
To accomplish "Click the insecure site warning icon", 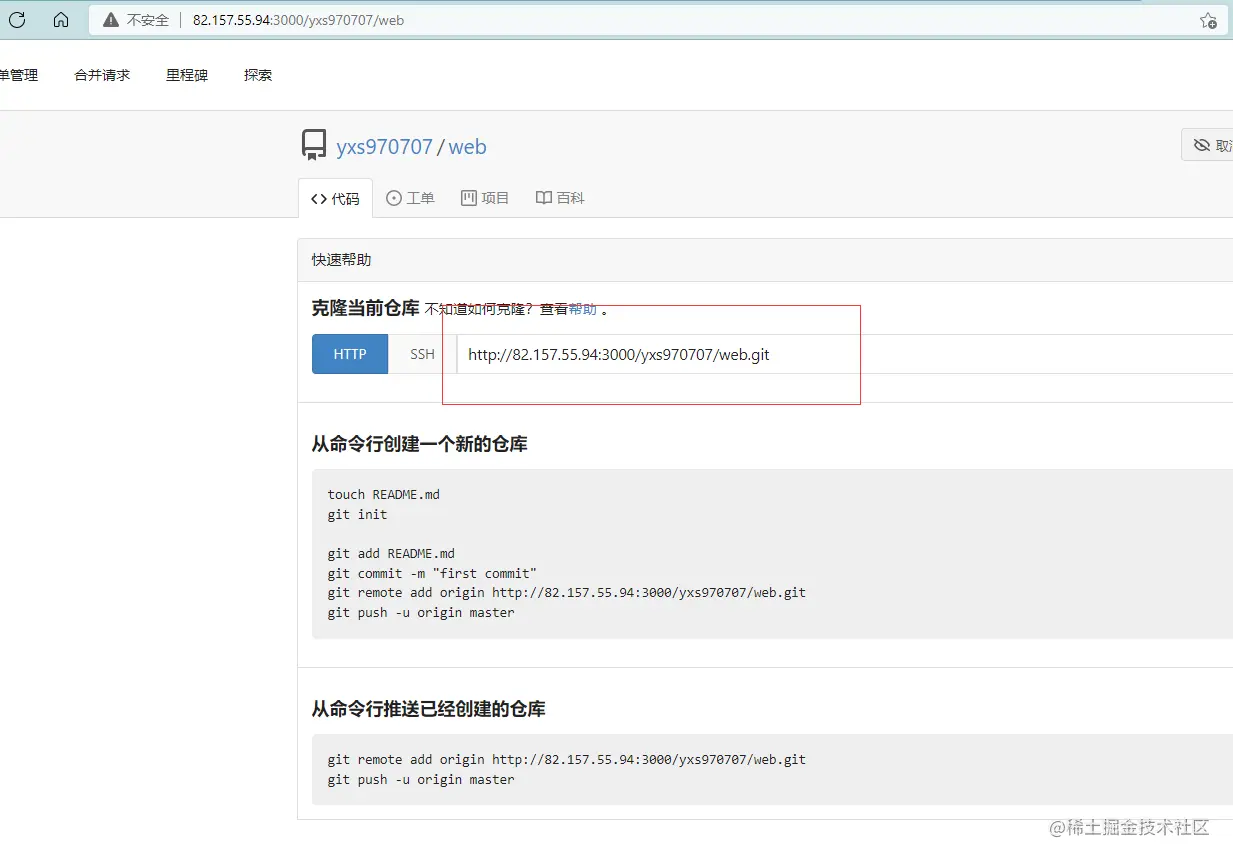I will (111, 20).
